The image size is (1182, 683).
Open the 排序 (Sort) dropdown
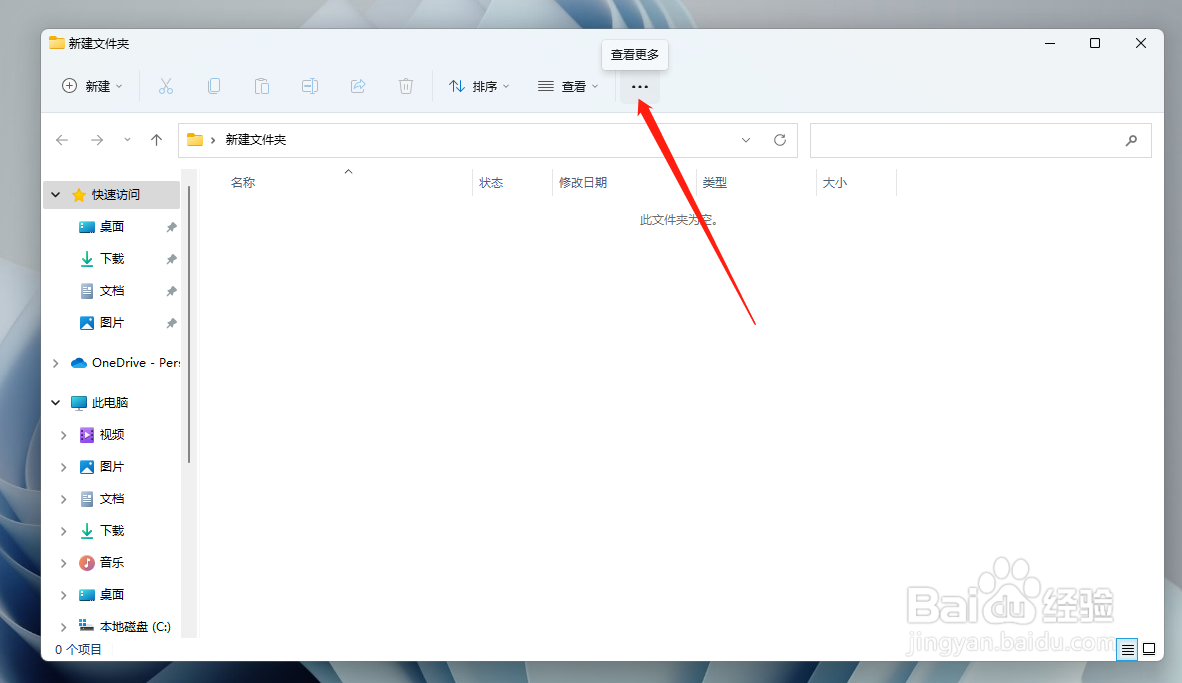pyautogui.click(x=479, y=87)
